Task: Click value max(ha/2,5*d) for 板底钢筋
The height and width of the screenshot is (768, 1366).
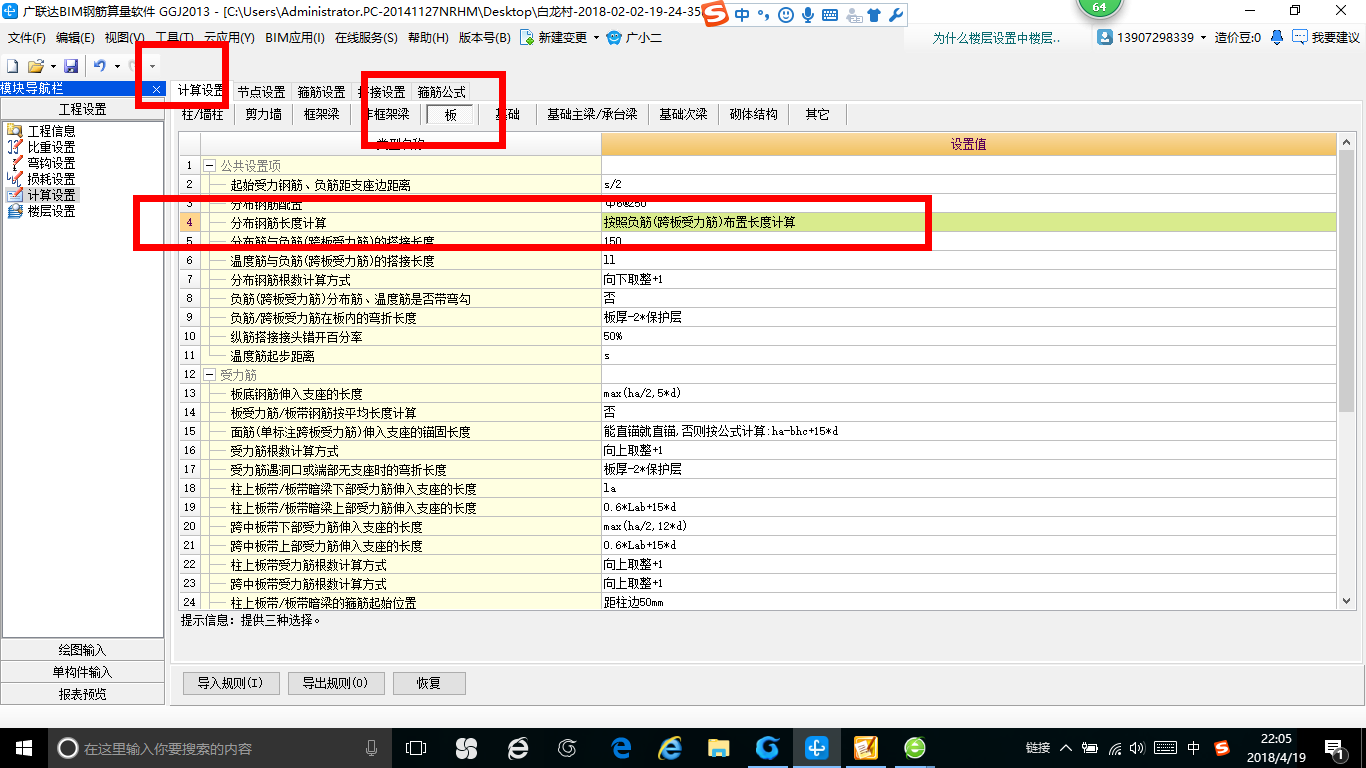Action: (x=968, y=394)
